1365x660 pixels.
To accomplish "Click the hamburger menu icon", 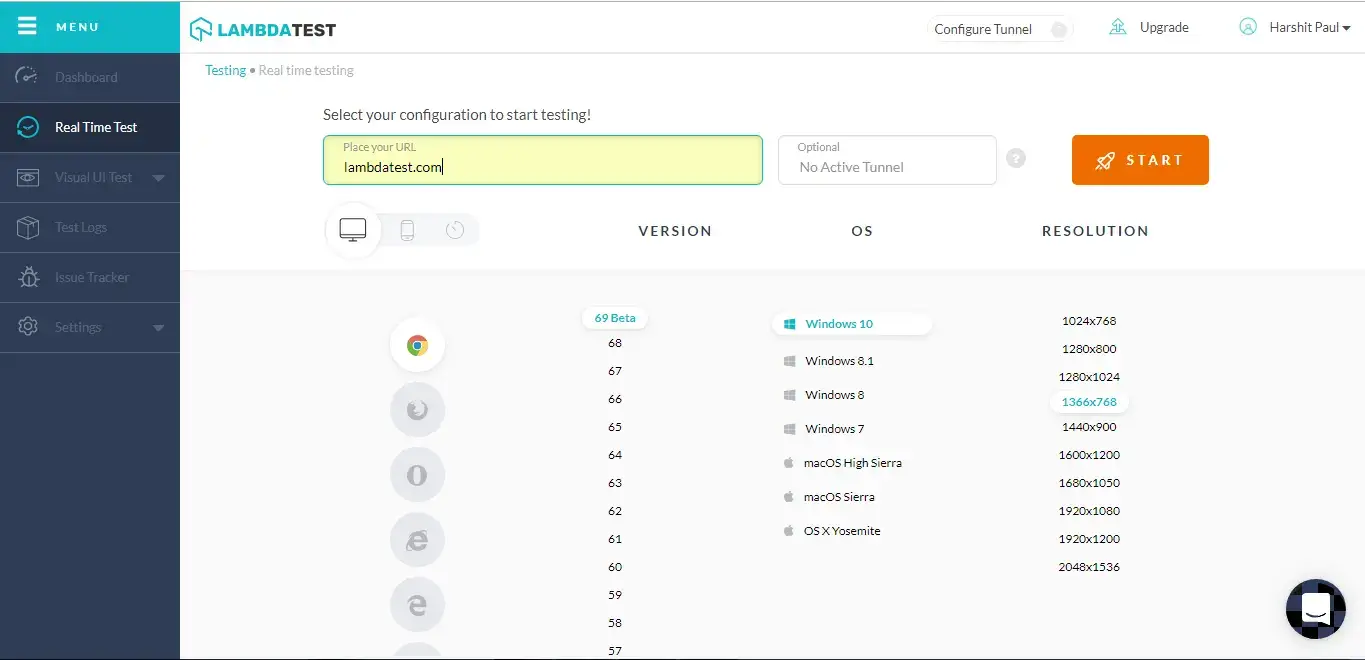I will 27,26.
